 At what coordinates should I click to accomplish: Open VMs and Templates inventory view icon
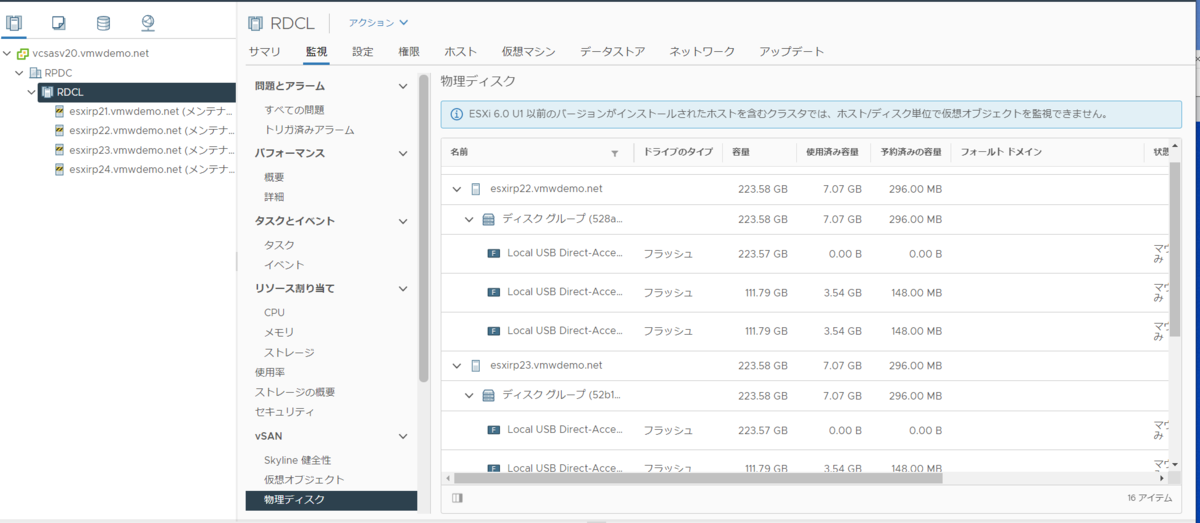59,22
